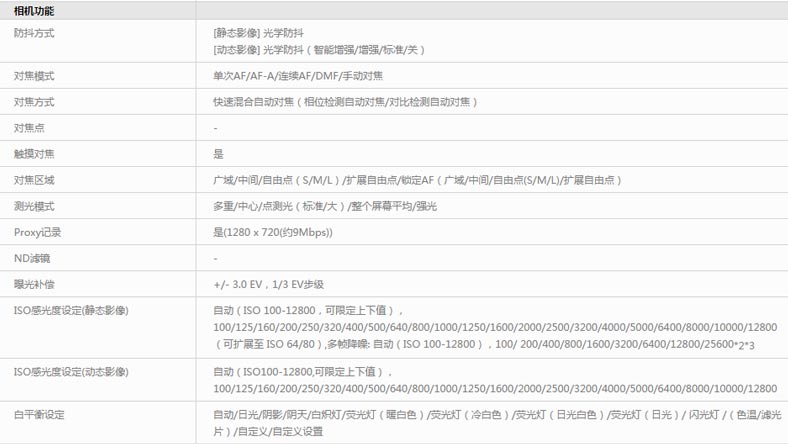Click the 触摸对焦 label
This screenshot has height=444, width=788.
pyautogui.click(x=34, y=154)
